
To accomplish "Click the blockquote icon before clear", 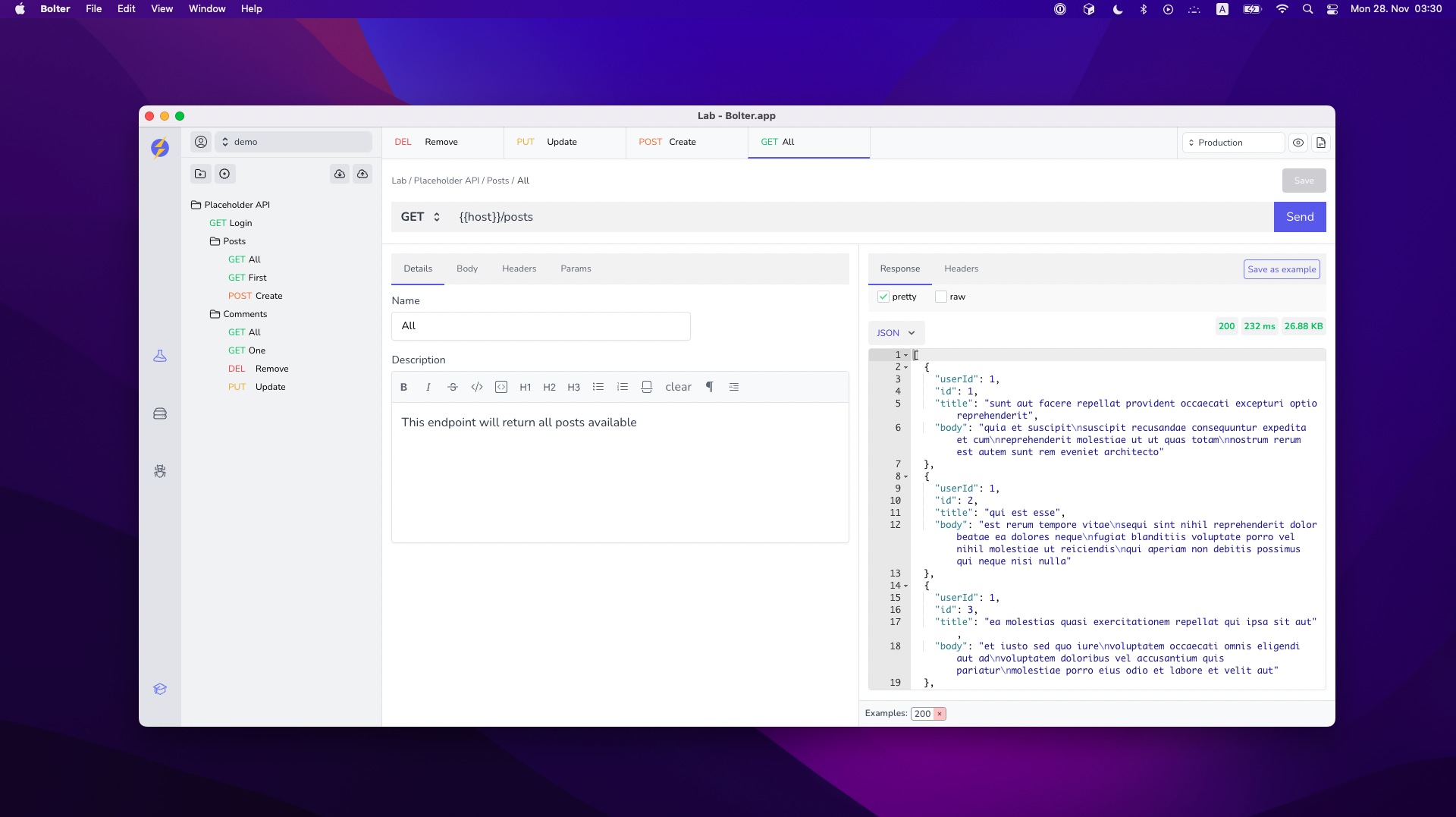I will pos(647,387).
